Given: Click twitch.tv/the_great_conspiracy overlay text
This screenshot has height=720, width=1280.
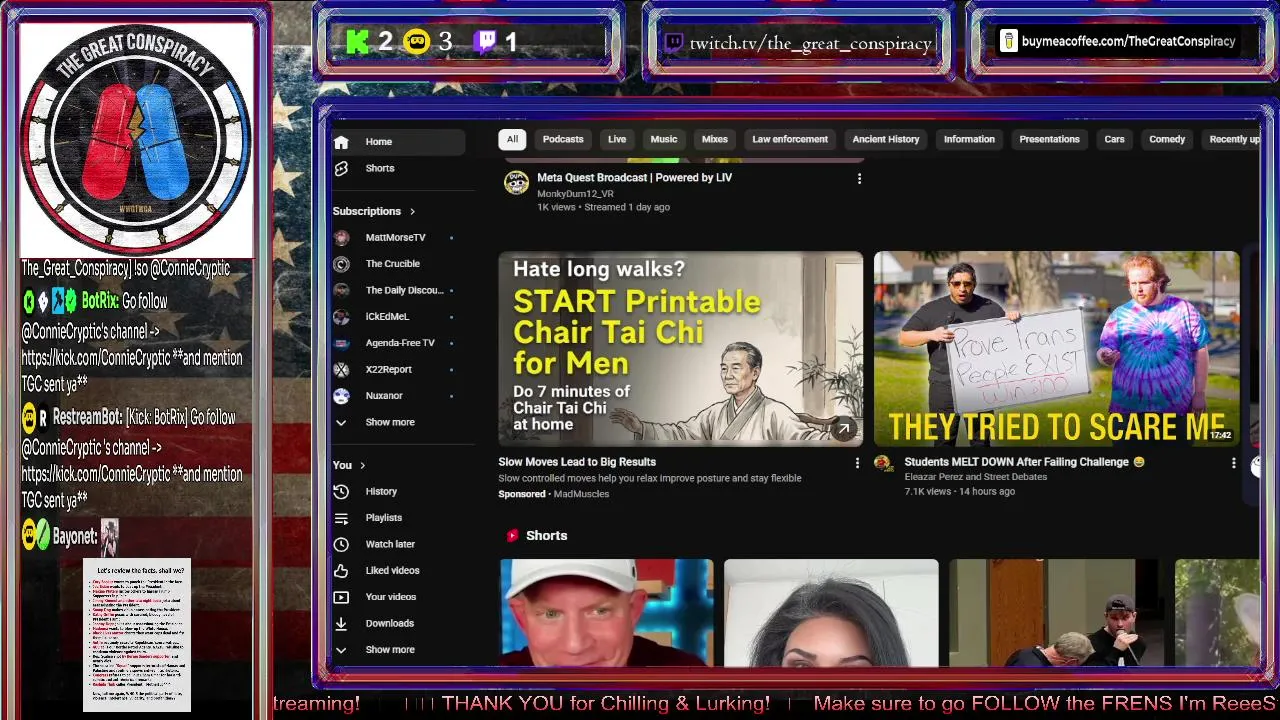Looking at the screenshot, I should (810, 43).
